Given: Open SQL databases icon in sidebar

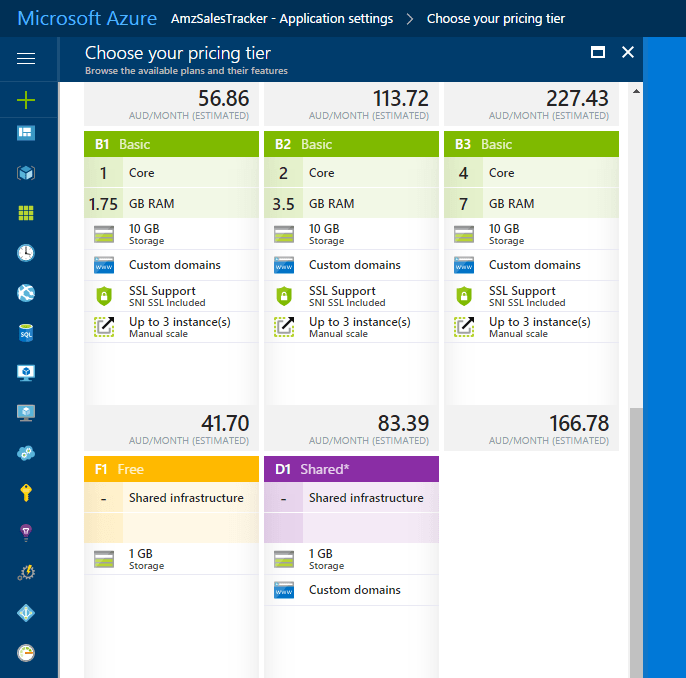Looking at the screenshot, I should pos(26,333).
